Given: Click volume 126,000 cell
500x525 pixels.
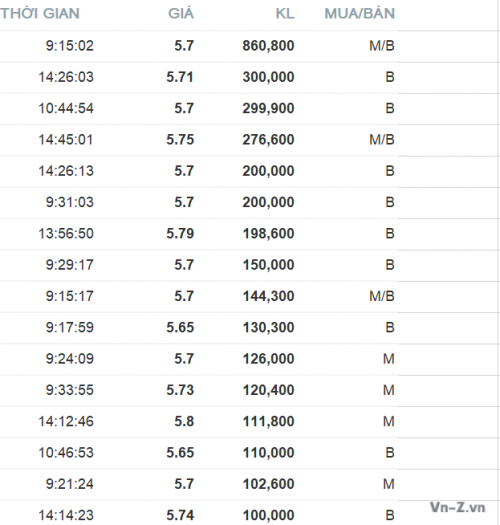Looking at the screenshot, I should [x=268, y=359].
